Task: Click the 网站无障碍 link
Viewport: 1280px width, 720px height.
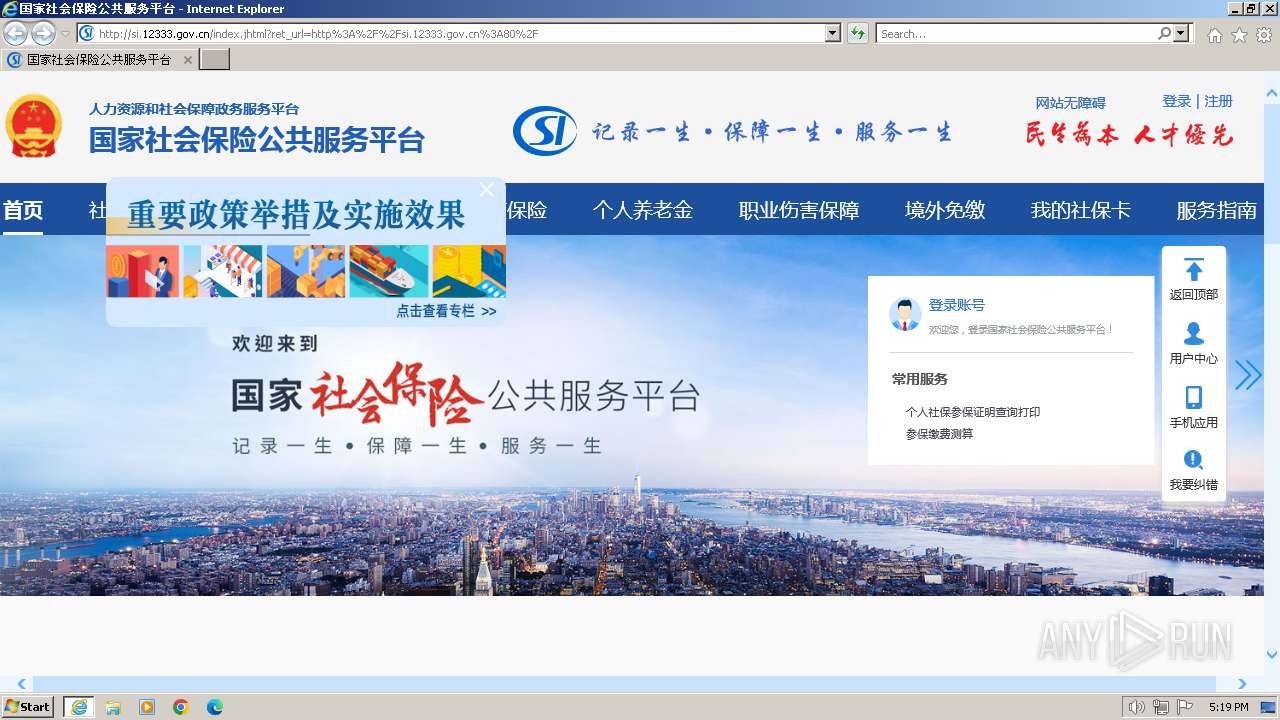Action: [1070, 103]
